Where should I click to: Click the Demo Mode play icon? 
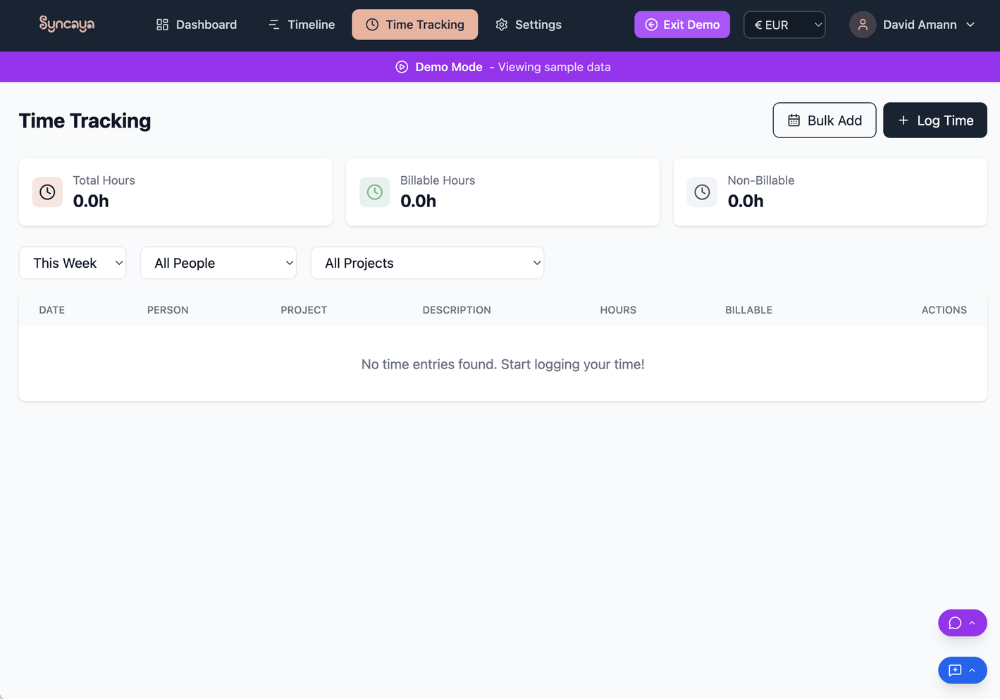(402, 67)
